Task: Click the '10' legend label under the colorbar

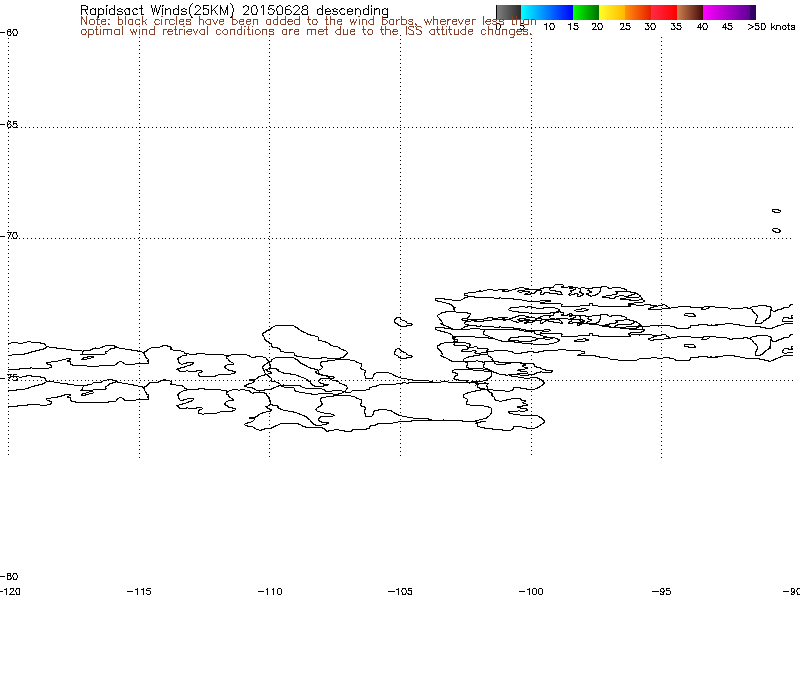Action: tap(549, 27)
